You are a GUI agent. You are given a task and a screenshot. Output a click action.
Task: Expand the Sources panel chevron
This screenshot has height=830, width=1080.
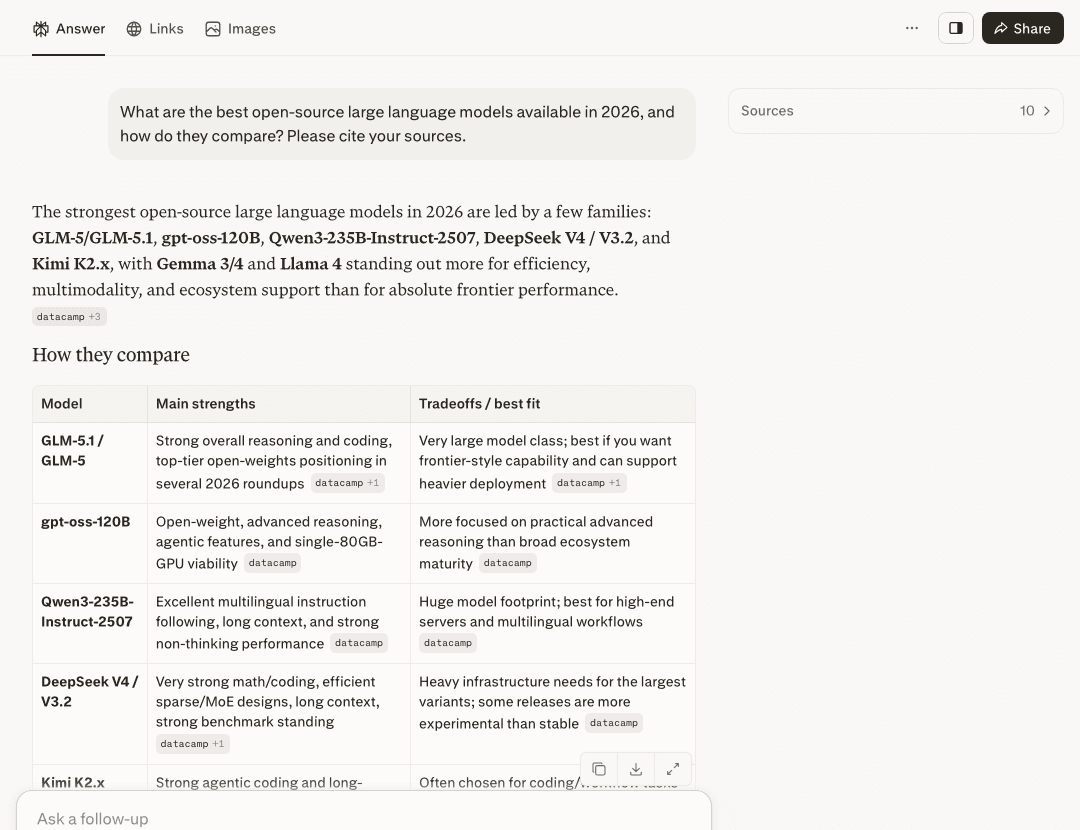[1047, 111]
